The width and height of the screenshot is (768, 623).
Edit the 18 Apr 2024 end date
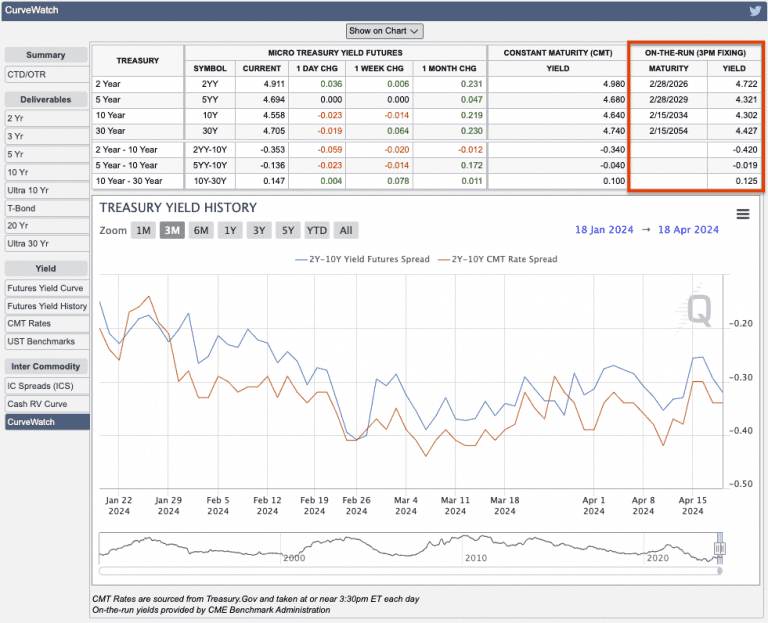point(688,230)
